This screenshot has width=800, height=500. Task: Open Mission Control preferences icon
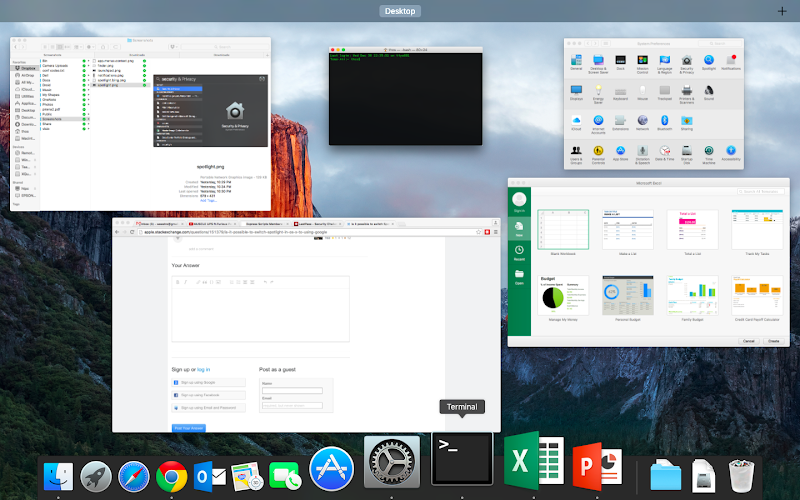642,64
